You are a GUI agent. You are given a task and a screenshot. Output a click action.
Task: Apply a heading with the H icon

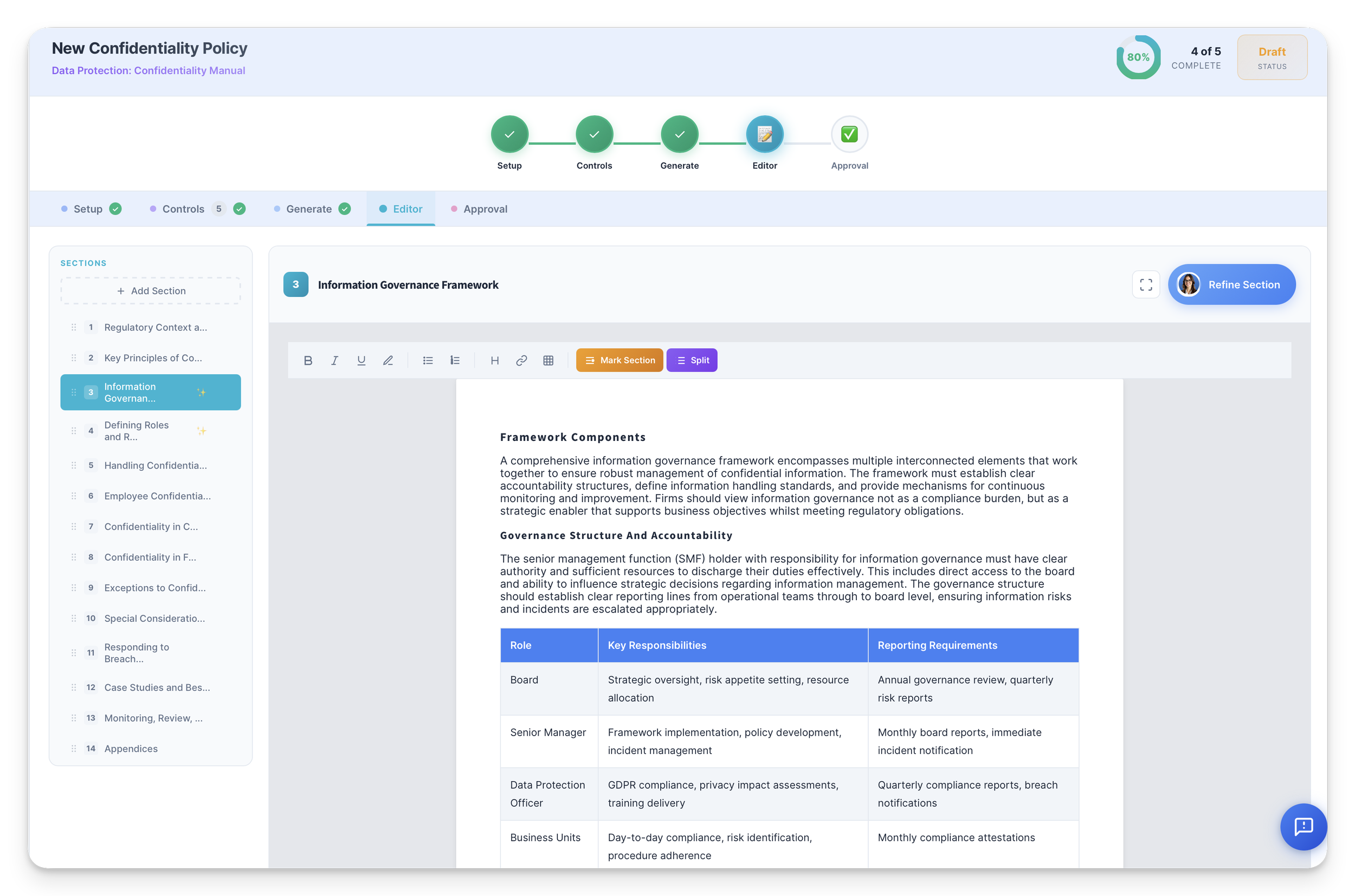pos(494,360)
